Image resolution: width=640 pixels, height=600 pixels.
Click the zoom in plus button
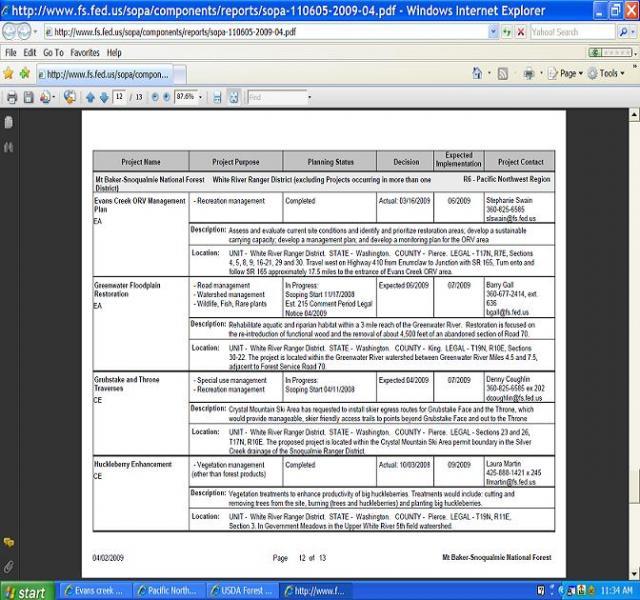click(x=165, y=97)
